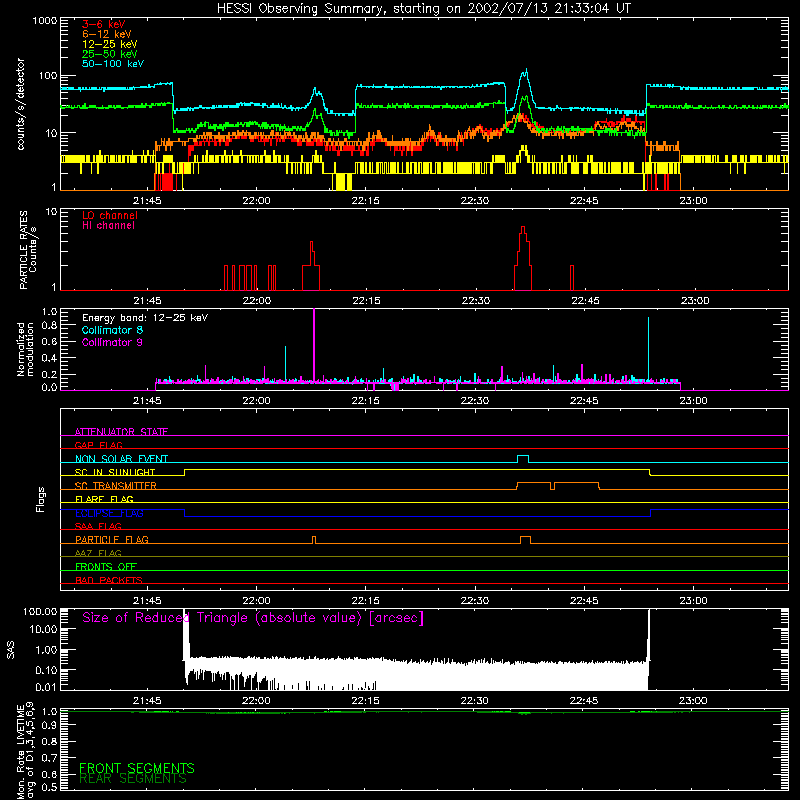
Task: Click the 100.00 value on SAS axis
Action: [x=40, y=611]
